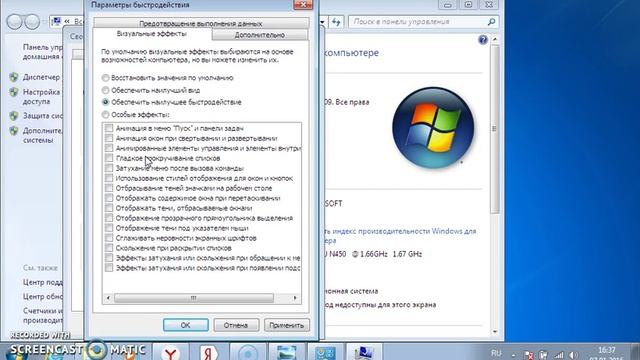Check 'Гладкое прокручивание списков'

tap(109, 158)
